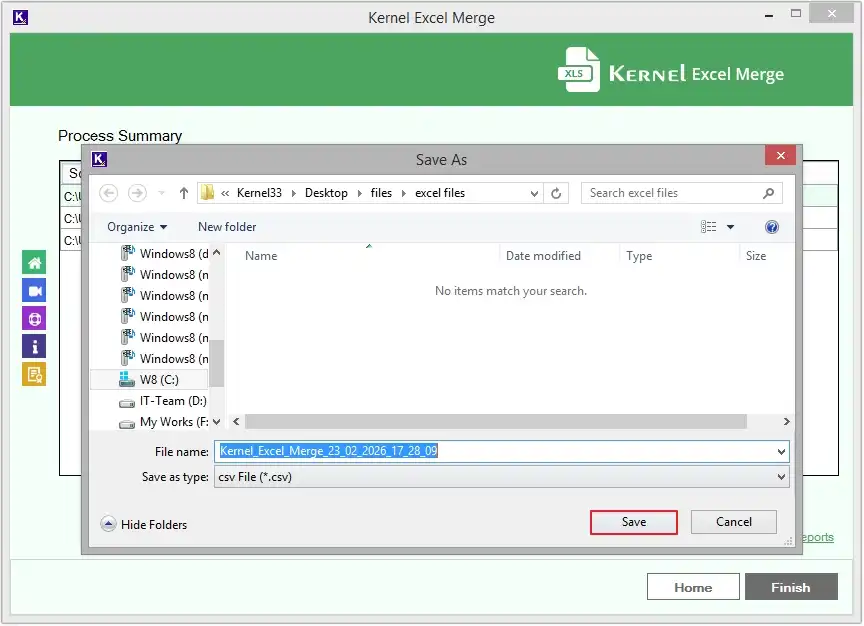
Task: Open support via purple help sidebar icon
Action: coord(33,318)
